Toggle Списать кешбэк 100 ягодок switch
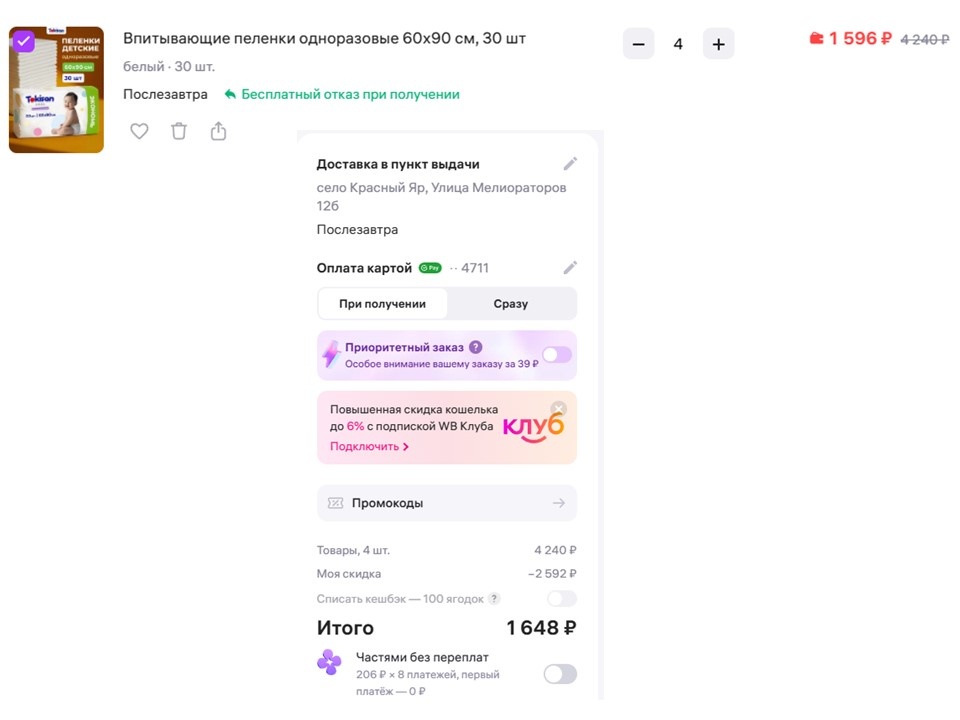 tap(562, 598)
